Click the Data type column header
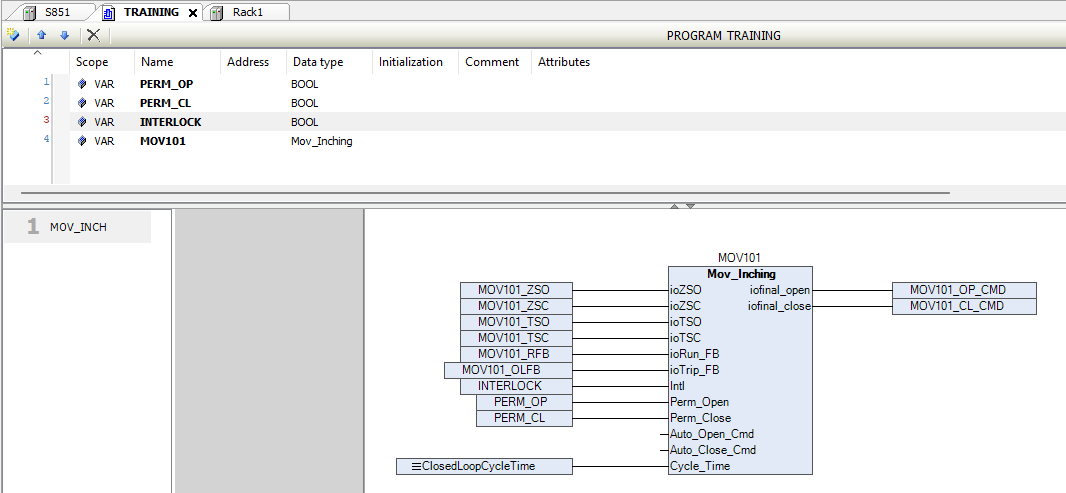Screen dimensions: 1066x493 coord(317,62)
